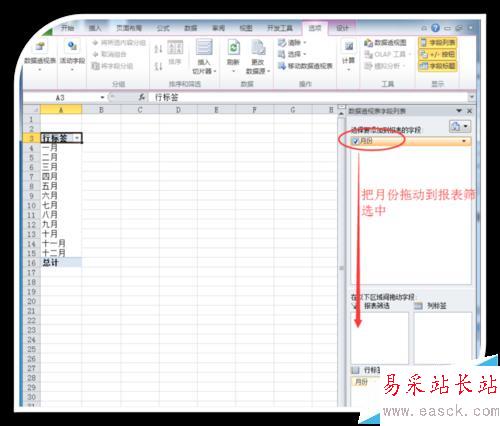Expand the formula bar with right-end arrow
The height and width of the screenshot is (426, 500).
coord(472,97)
